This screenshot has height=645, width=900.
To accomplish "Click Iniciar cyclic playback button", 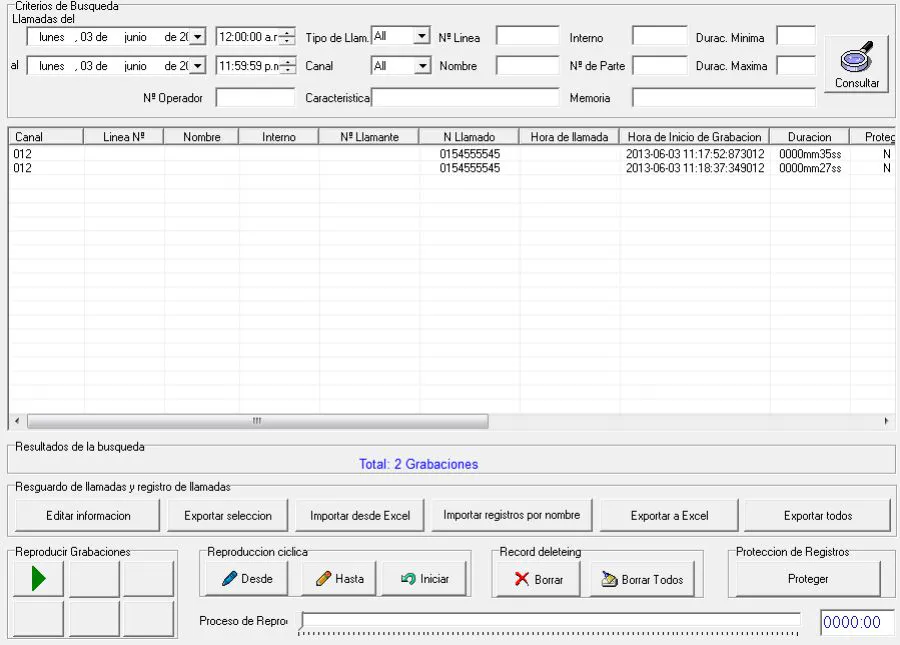I will click(425, 578).
